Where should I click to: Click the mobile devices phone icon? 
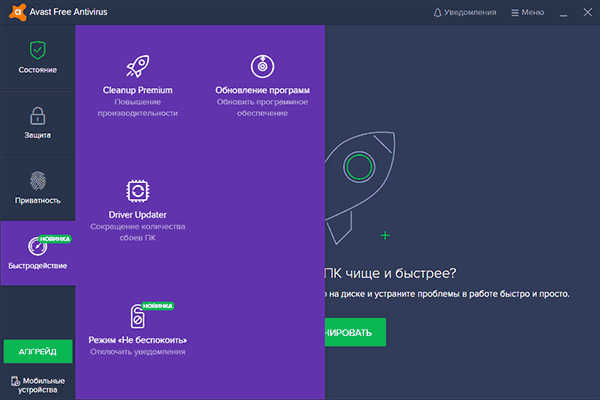(15, 381)
